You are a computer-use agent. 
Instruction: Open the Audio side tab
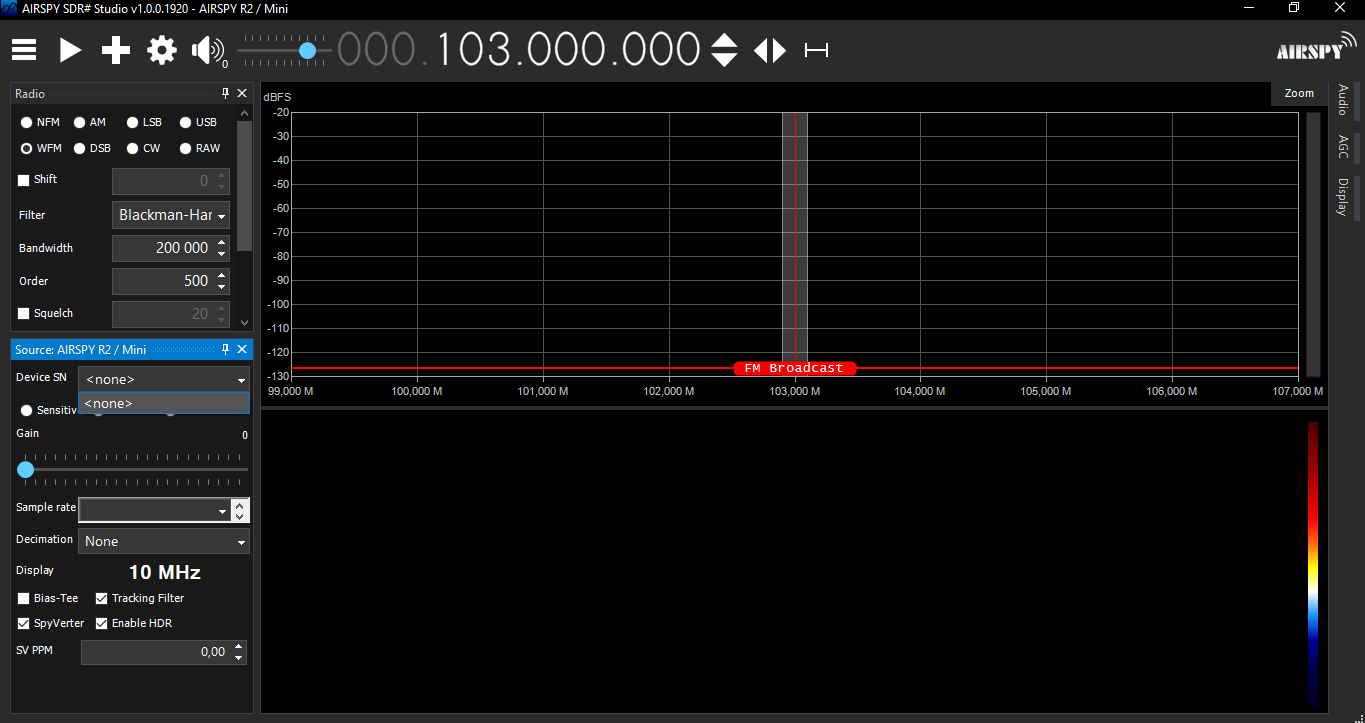coord(1343,100)
